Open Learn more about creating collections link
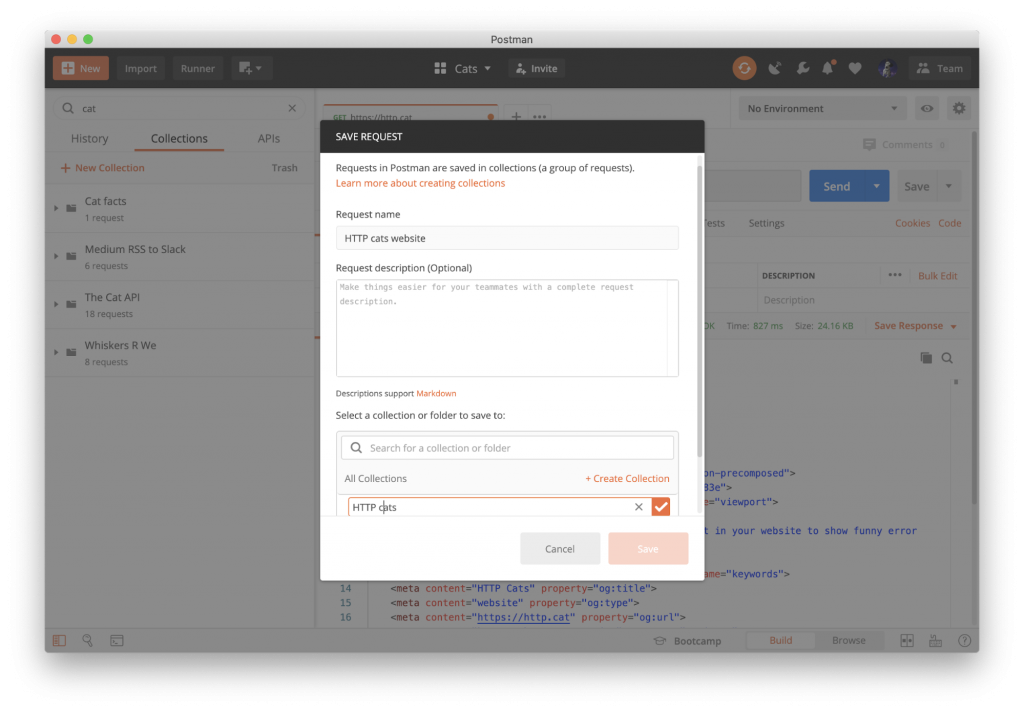This screenshot has height=712, width=1024. [420, 183]
